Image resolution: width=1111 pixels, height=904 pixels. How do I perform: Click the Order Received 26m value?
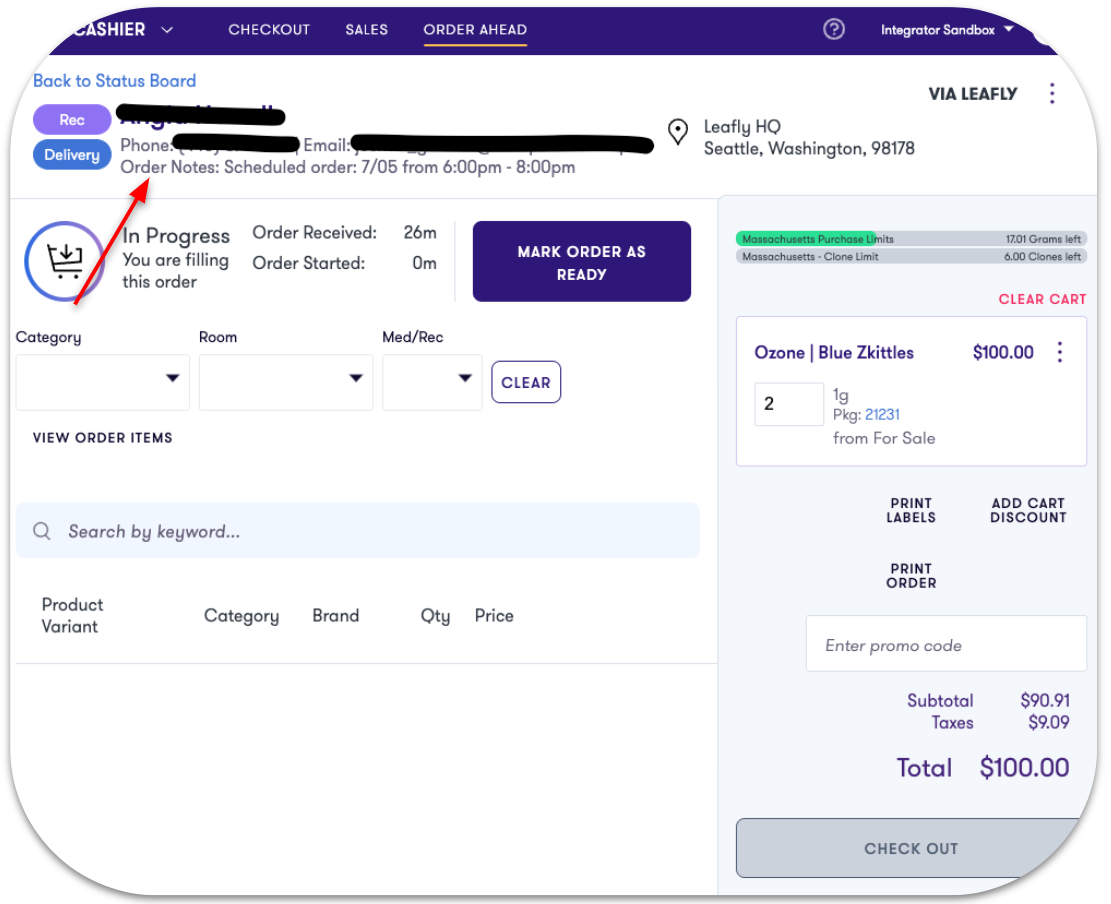coord(420,232)
